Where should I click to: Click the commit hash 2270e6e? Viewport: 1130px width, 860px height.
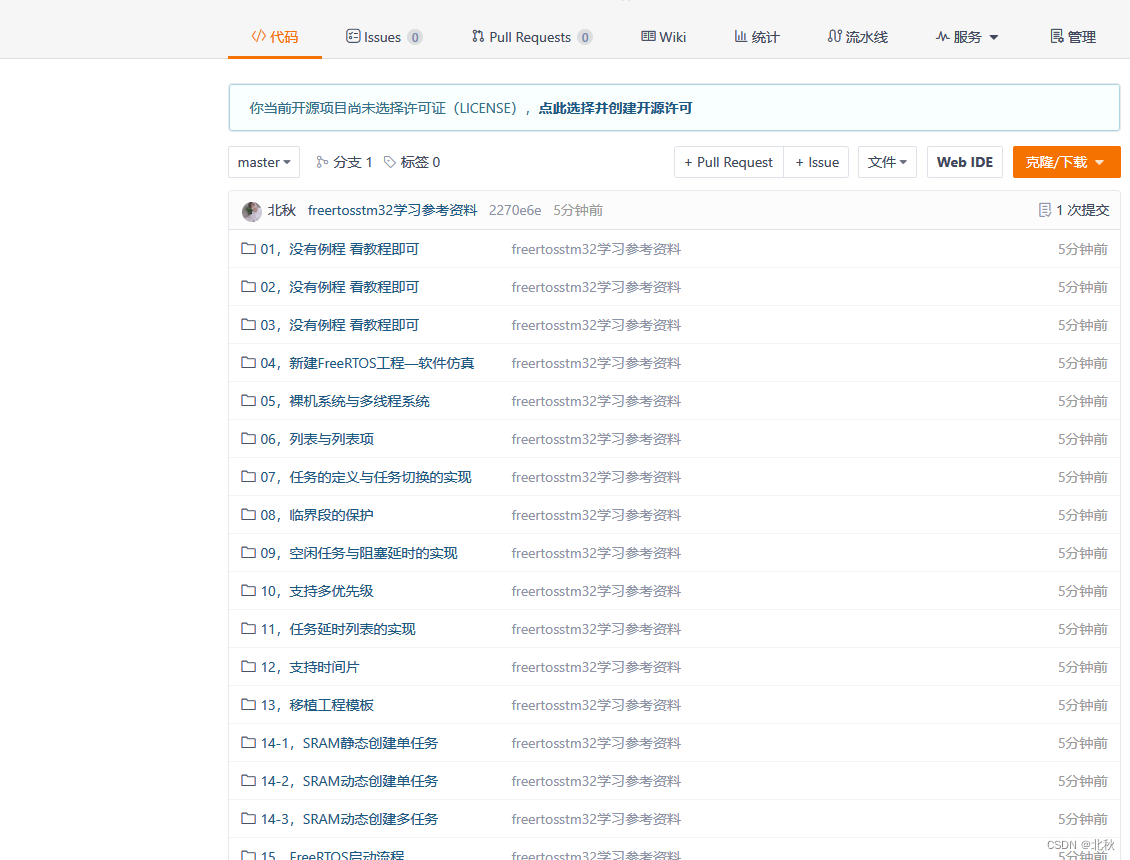click(516, 210)
